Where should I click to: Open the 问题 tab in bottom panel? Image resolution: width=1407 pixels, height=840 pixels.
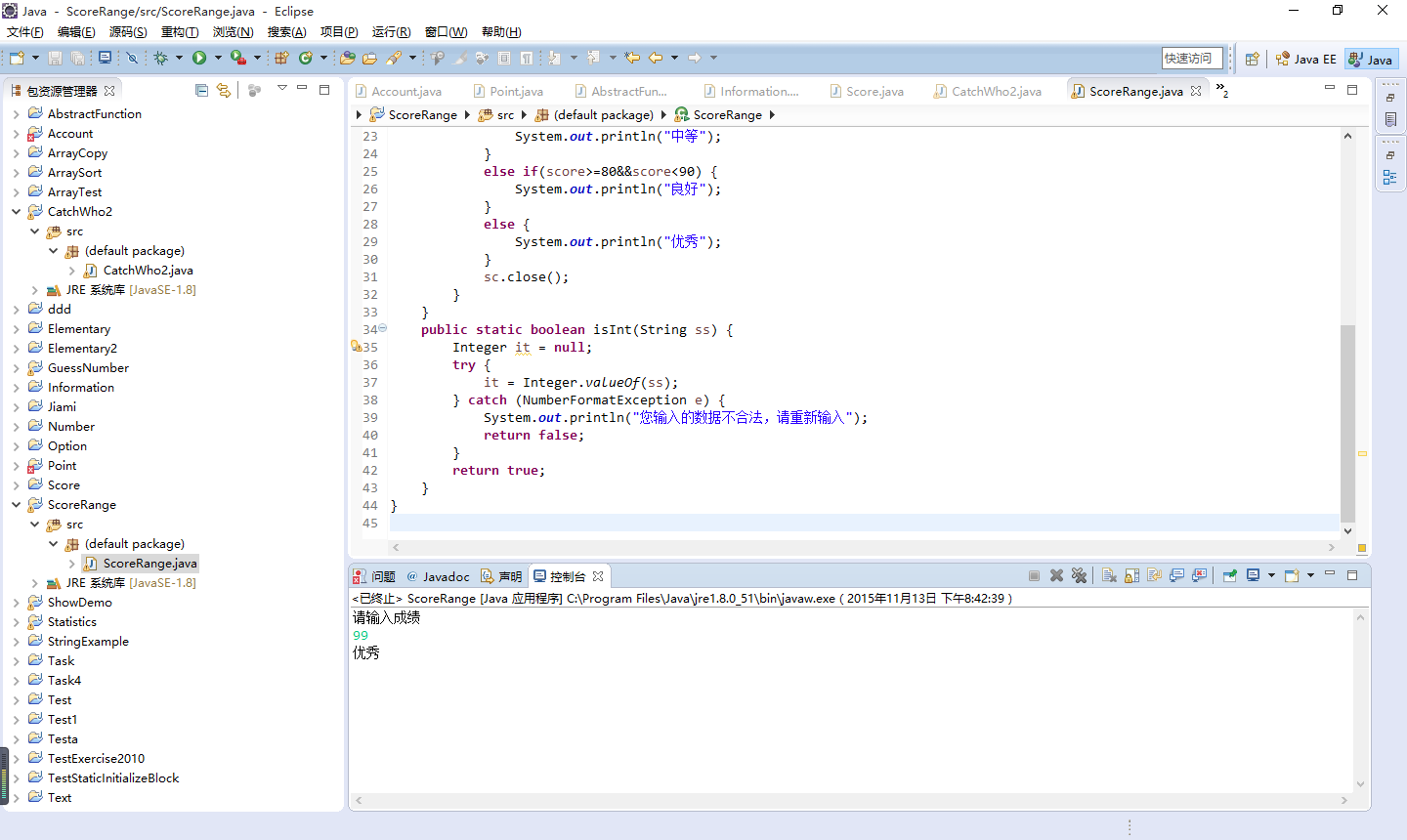[374, 576]
